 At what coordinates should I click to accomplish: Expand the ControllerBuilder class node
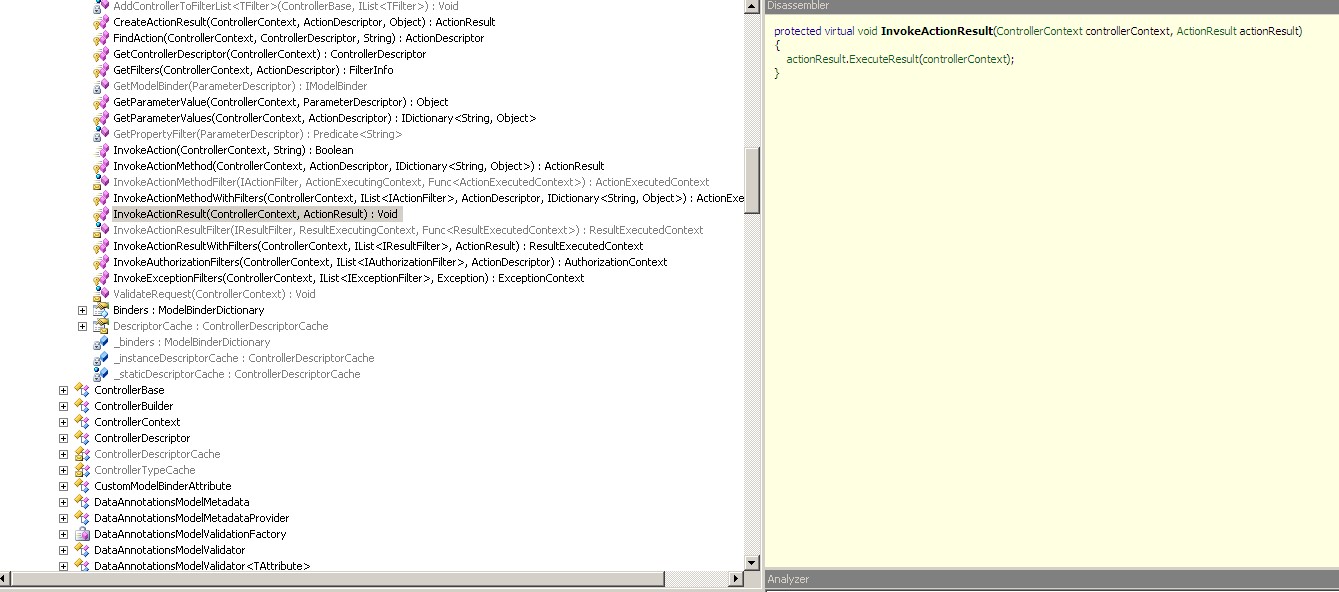63,406
